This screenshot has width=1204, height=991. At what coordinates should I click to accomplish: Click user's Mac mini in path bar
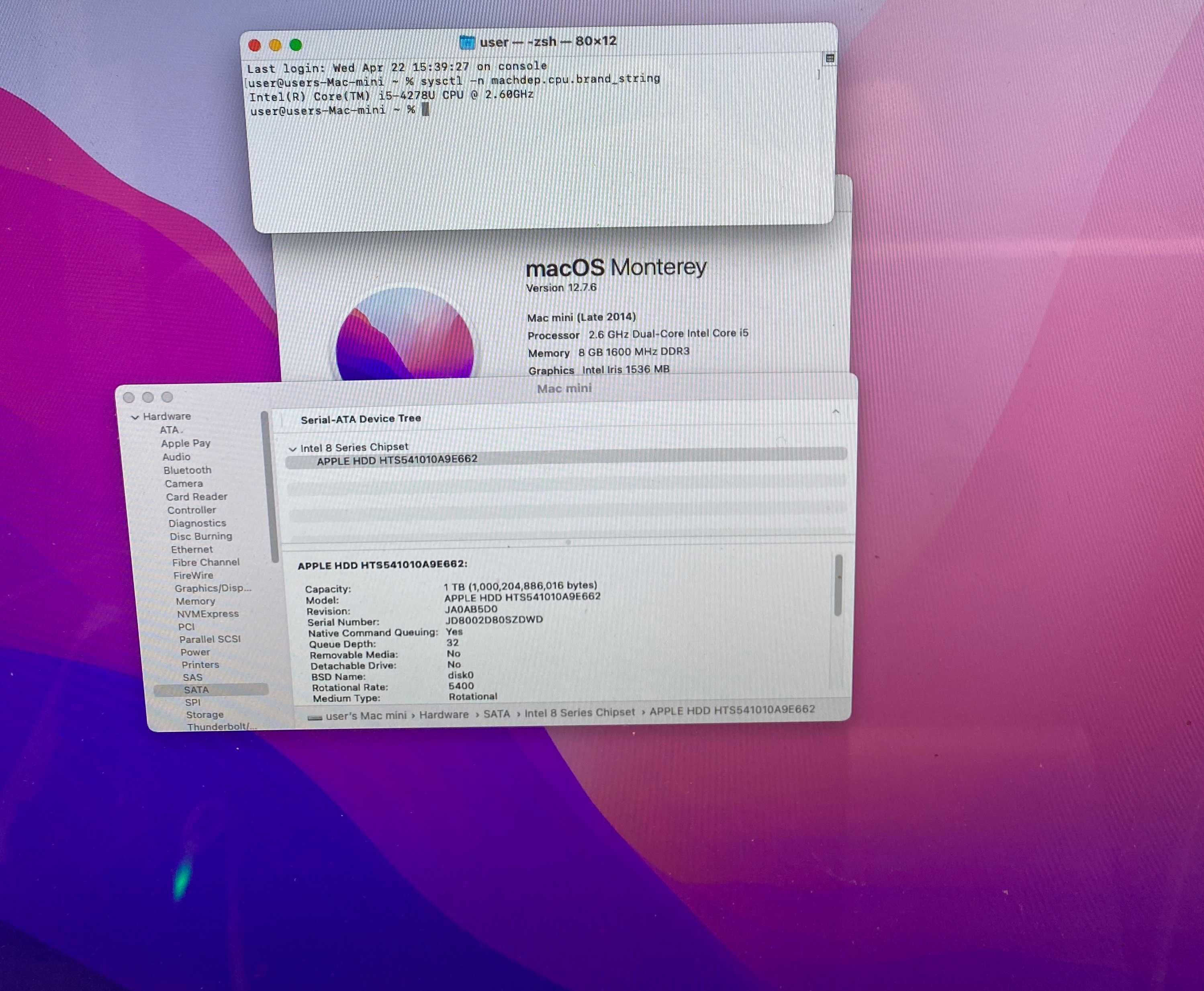pos(366,715)
